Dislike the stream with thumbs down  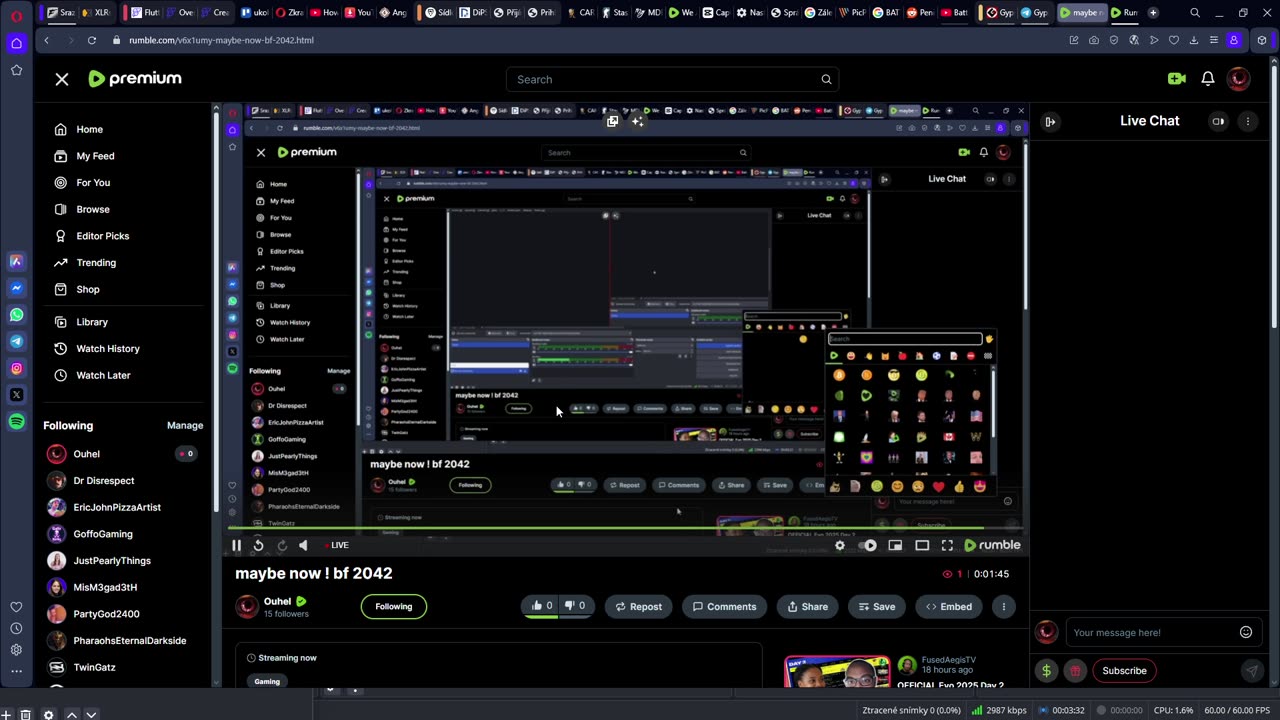575,606
